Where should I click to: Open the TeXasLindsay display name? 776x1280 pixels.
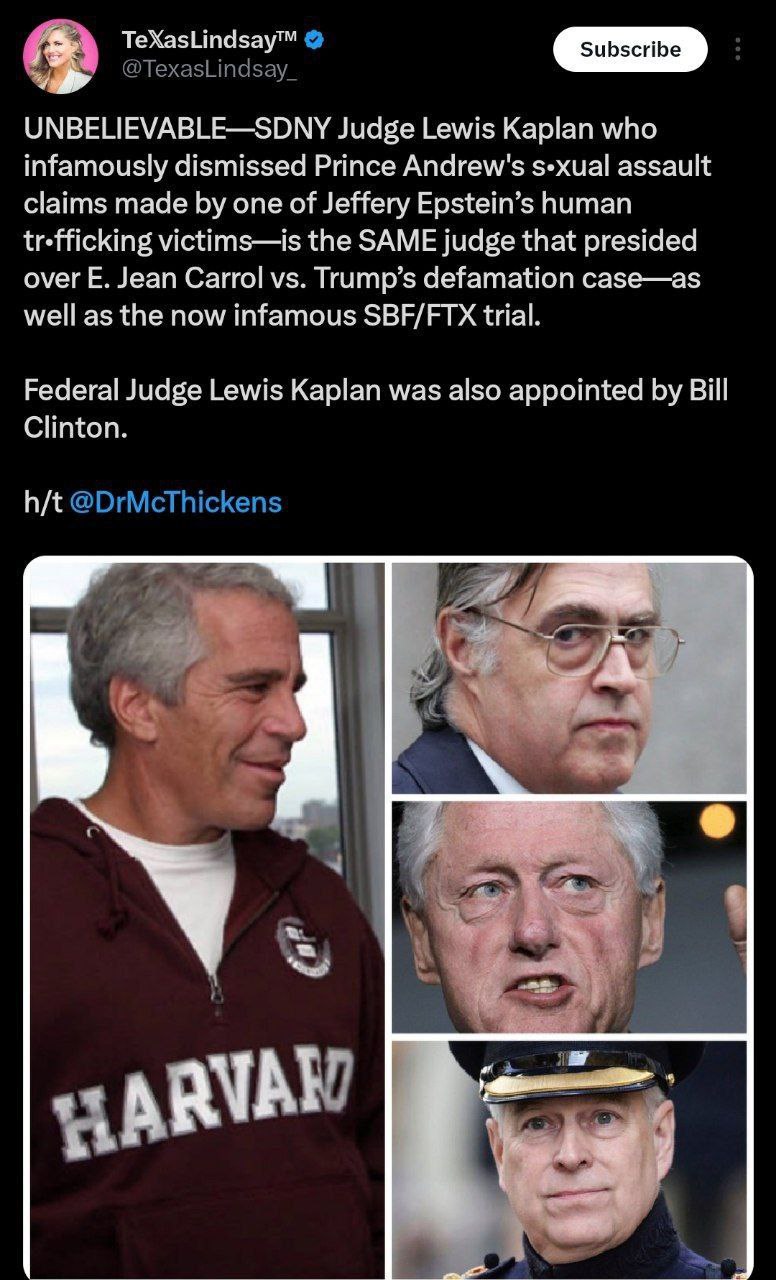pos(196,41)
